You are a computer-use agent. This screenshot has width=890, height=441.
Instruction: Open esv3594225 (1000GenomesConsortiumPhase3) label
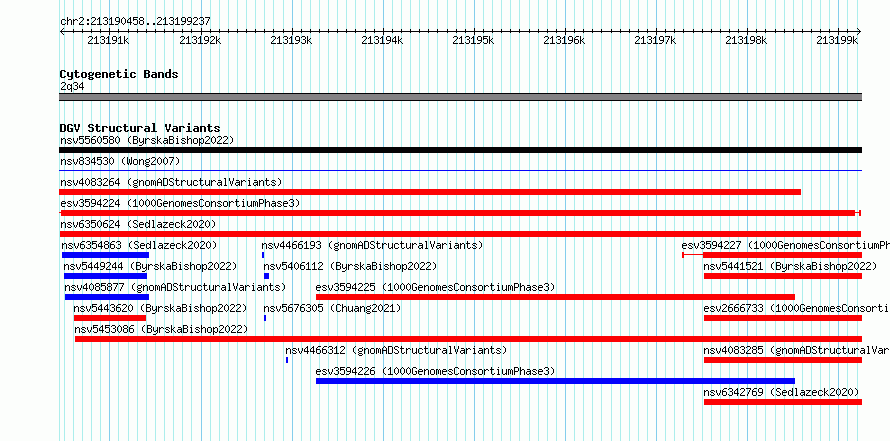[436, 287]
